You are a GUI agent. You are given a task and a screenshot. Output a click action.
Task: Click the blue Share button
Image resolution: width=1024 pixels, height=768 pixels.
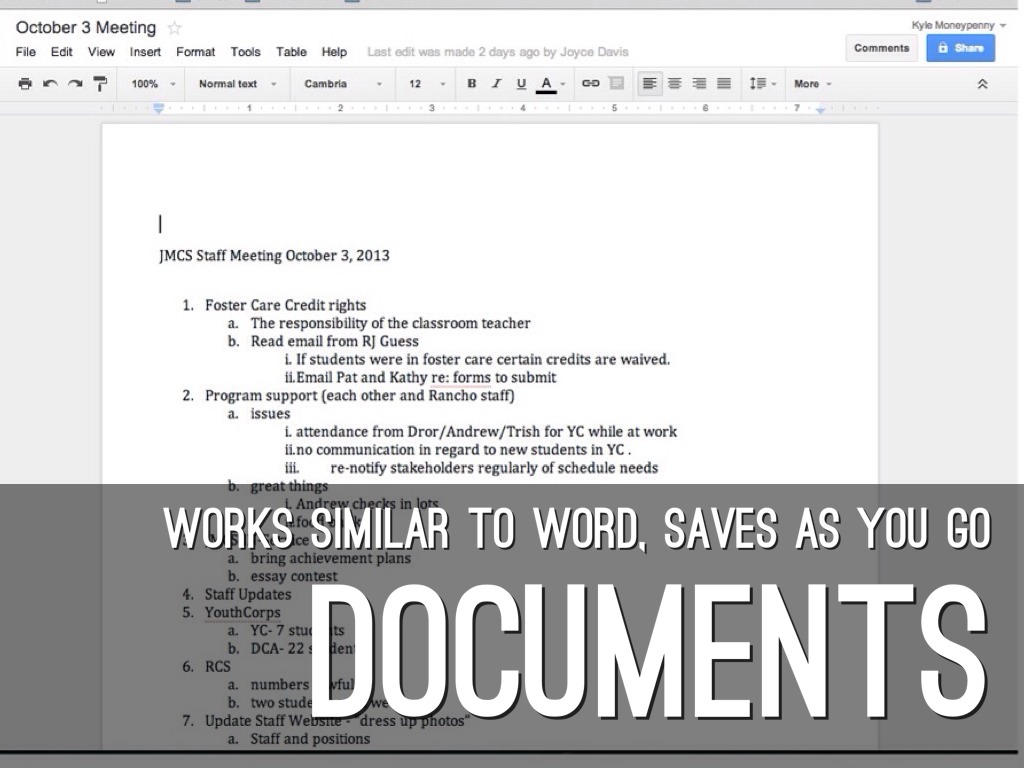point(960,48)
